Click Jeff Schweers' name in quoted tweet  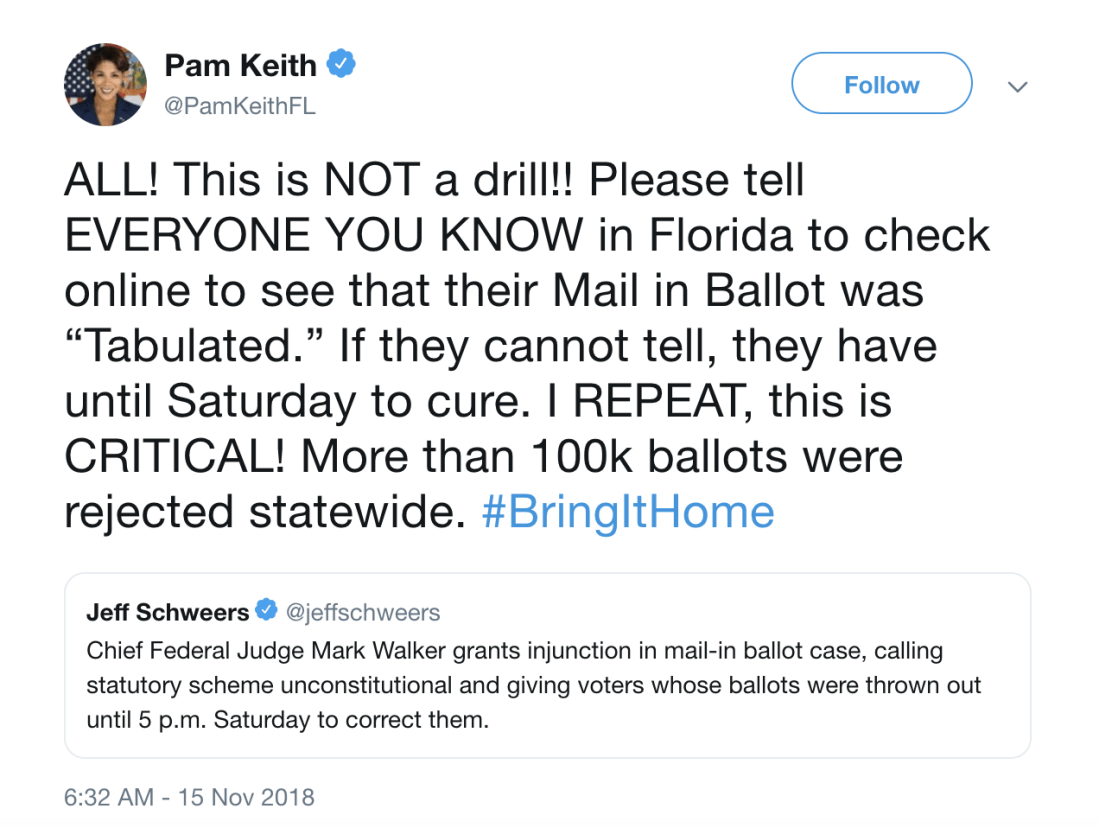point(167,611)
